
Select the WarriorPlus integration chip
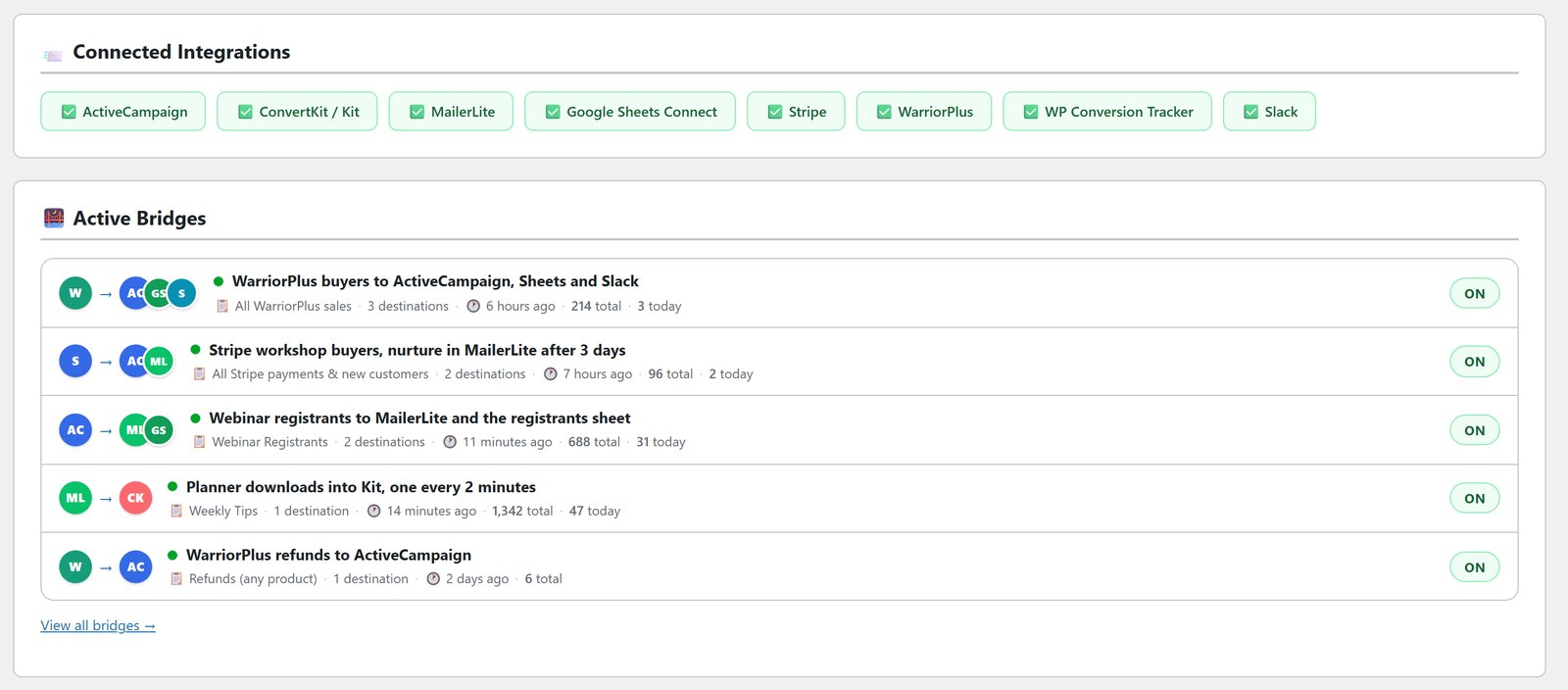coord(924,112)
